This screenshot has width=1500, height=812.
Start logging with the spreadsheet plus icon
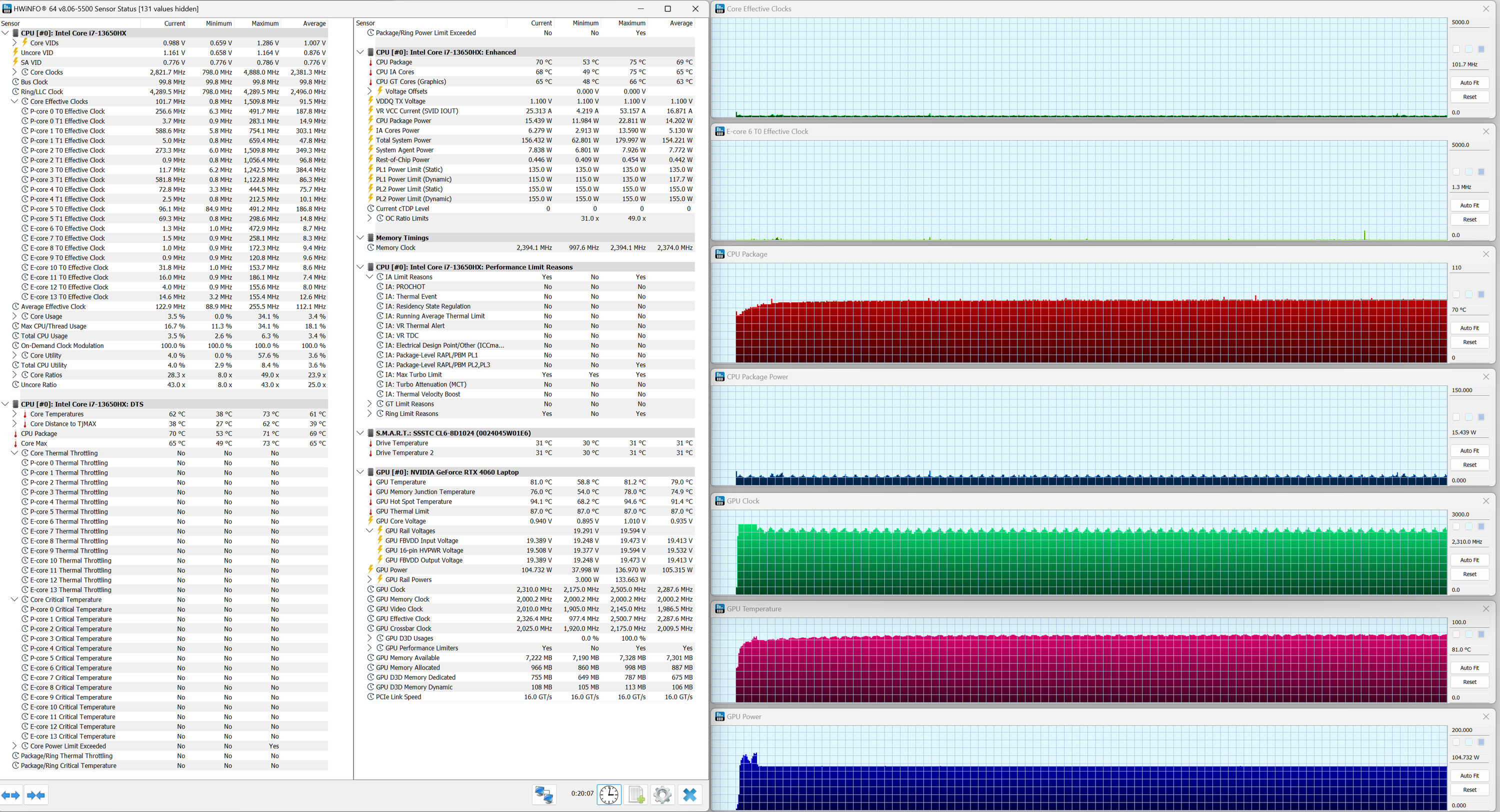[636, 794]
